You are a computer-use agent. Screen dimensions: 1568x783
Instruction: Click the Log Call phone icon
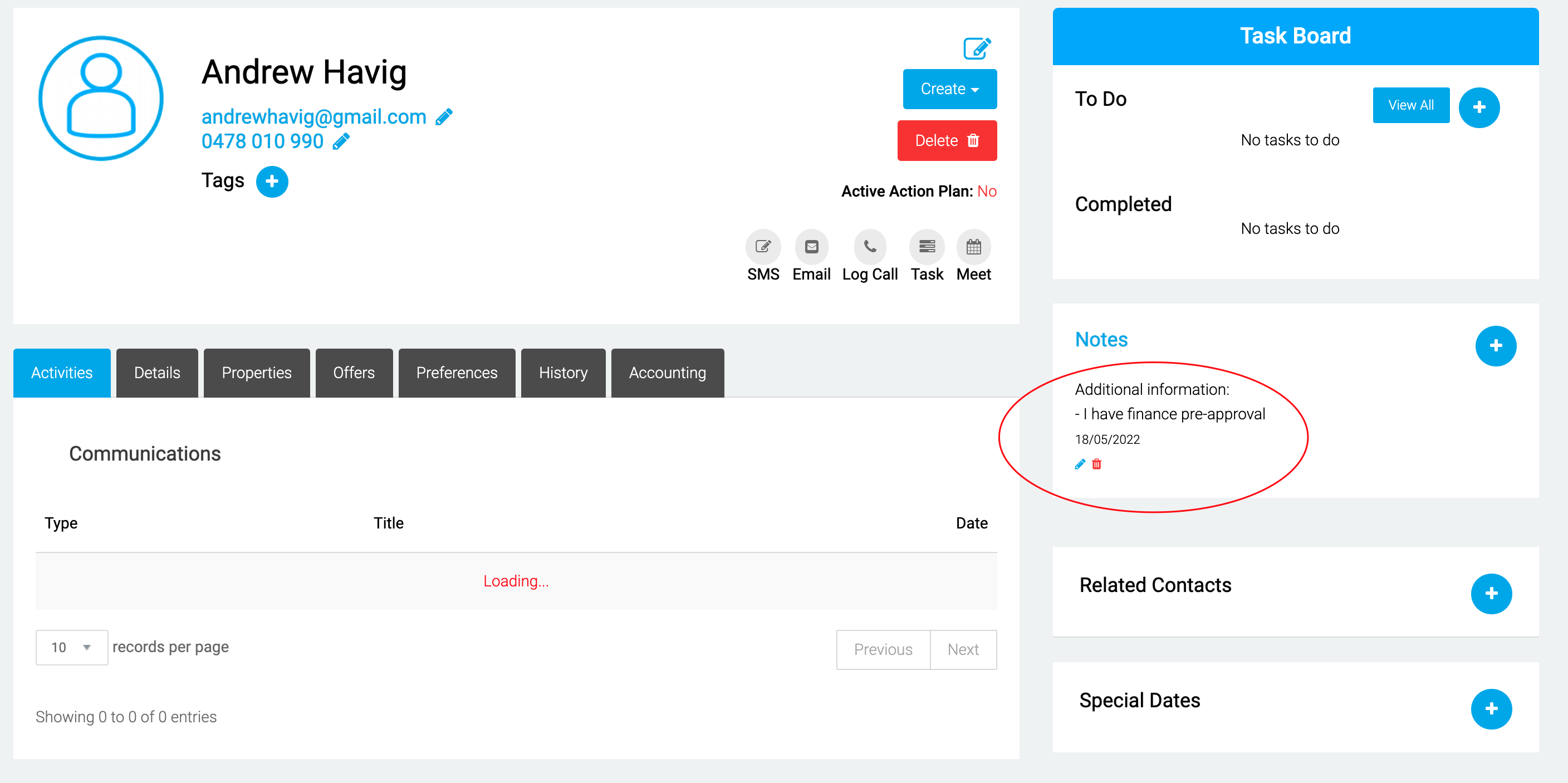pos(870,247)
